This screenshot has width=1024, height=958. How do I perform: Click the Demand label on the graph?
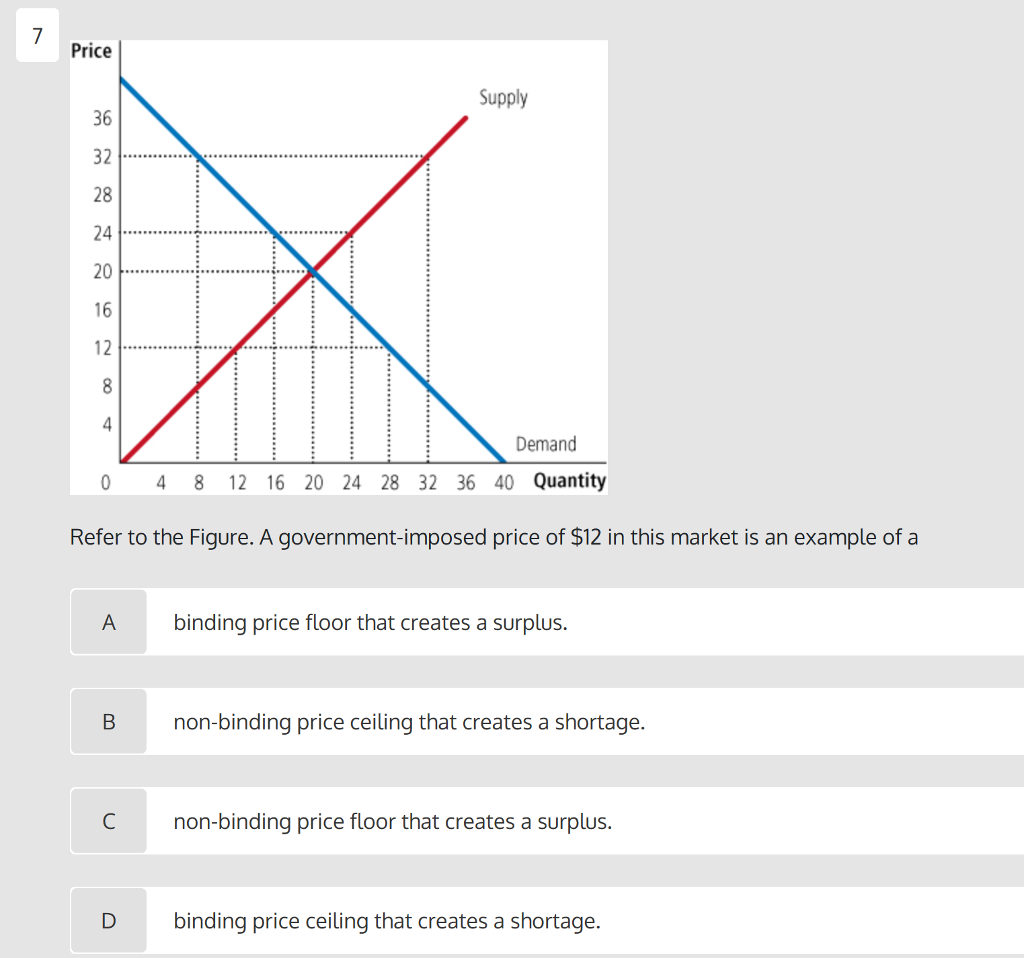546,444
